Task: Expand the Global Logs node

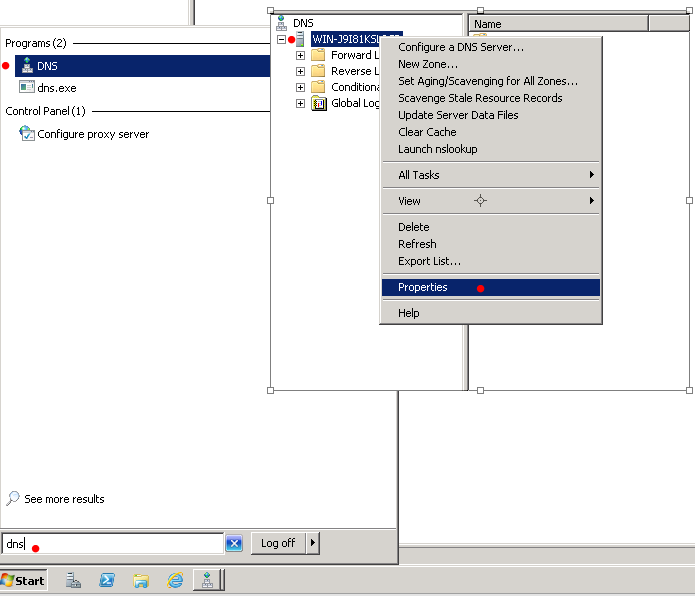Action: (x=301, y=103)
